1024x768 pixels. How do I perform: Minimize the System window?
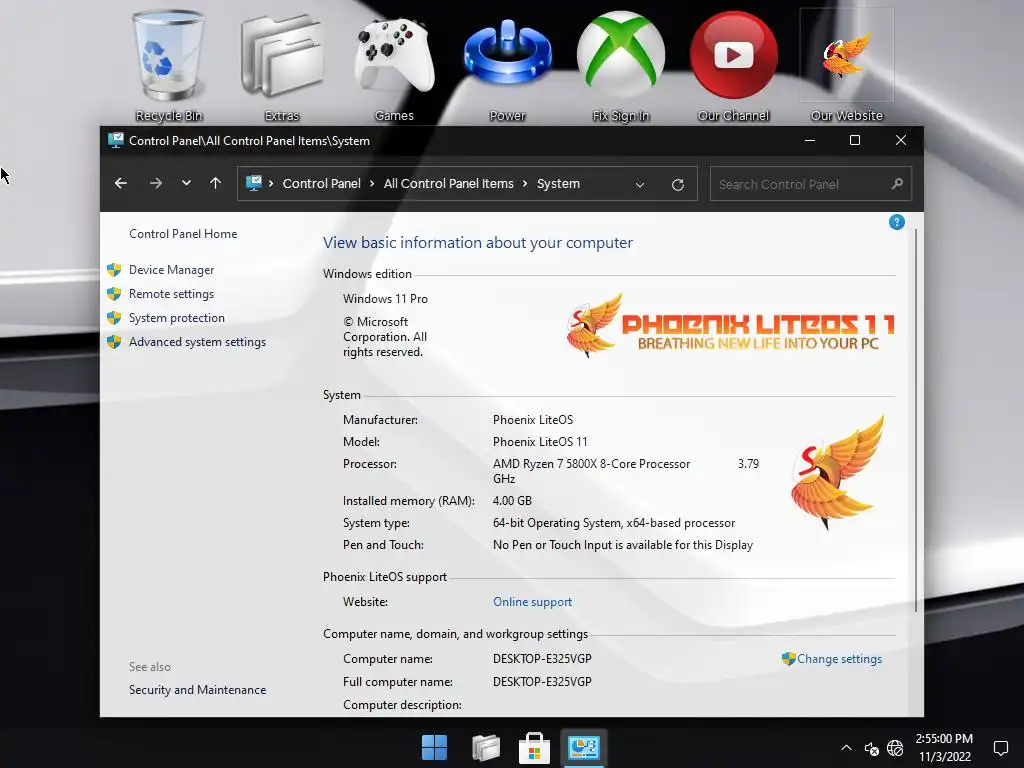[810, 140]
